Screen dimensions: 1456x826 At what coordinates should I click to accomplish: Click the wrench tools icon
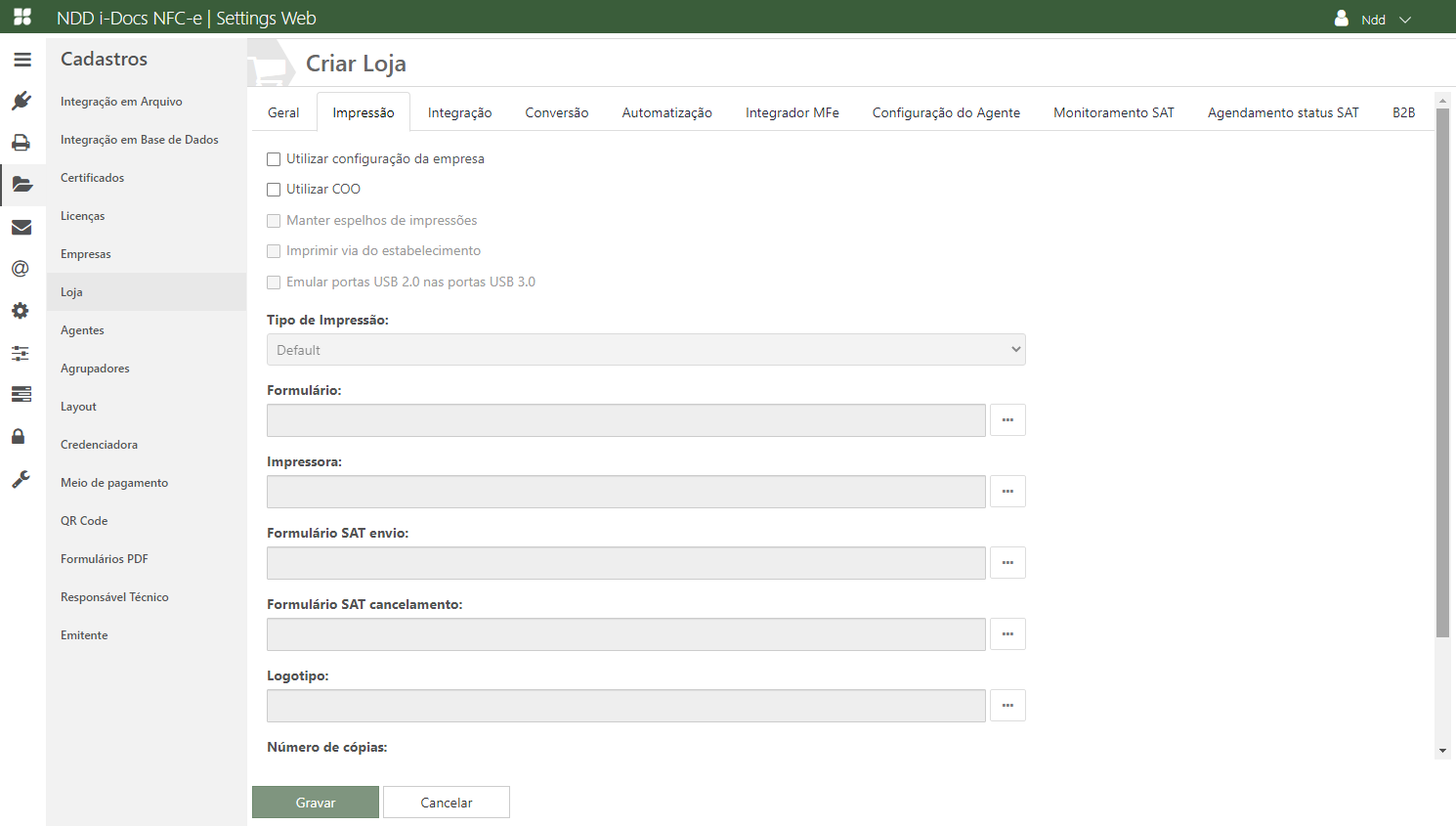(x=21, y=479)
